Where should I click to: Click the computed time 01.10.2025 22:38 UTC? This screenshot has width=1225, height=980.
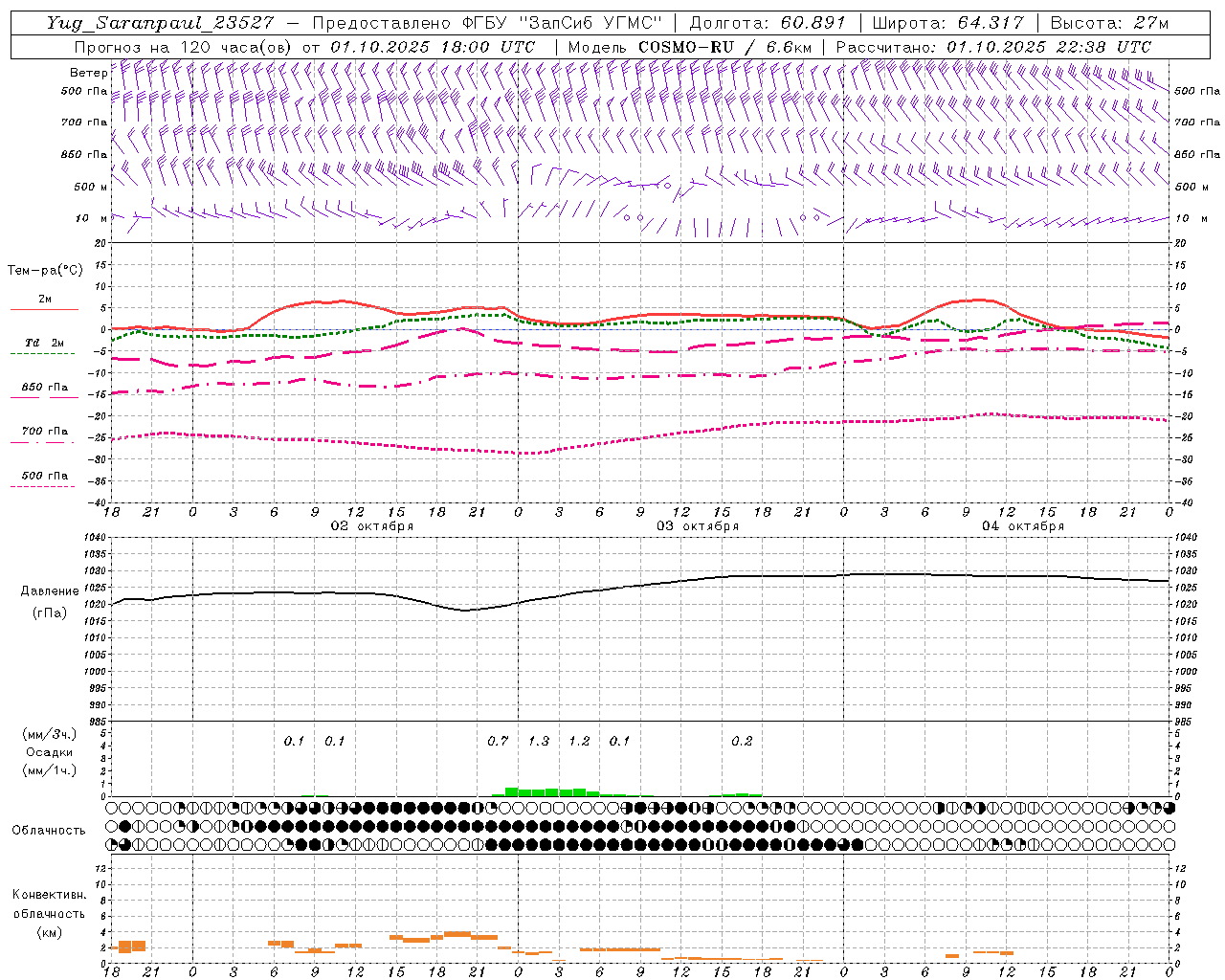[1049, 47]
